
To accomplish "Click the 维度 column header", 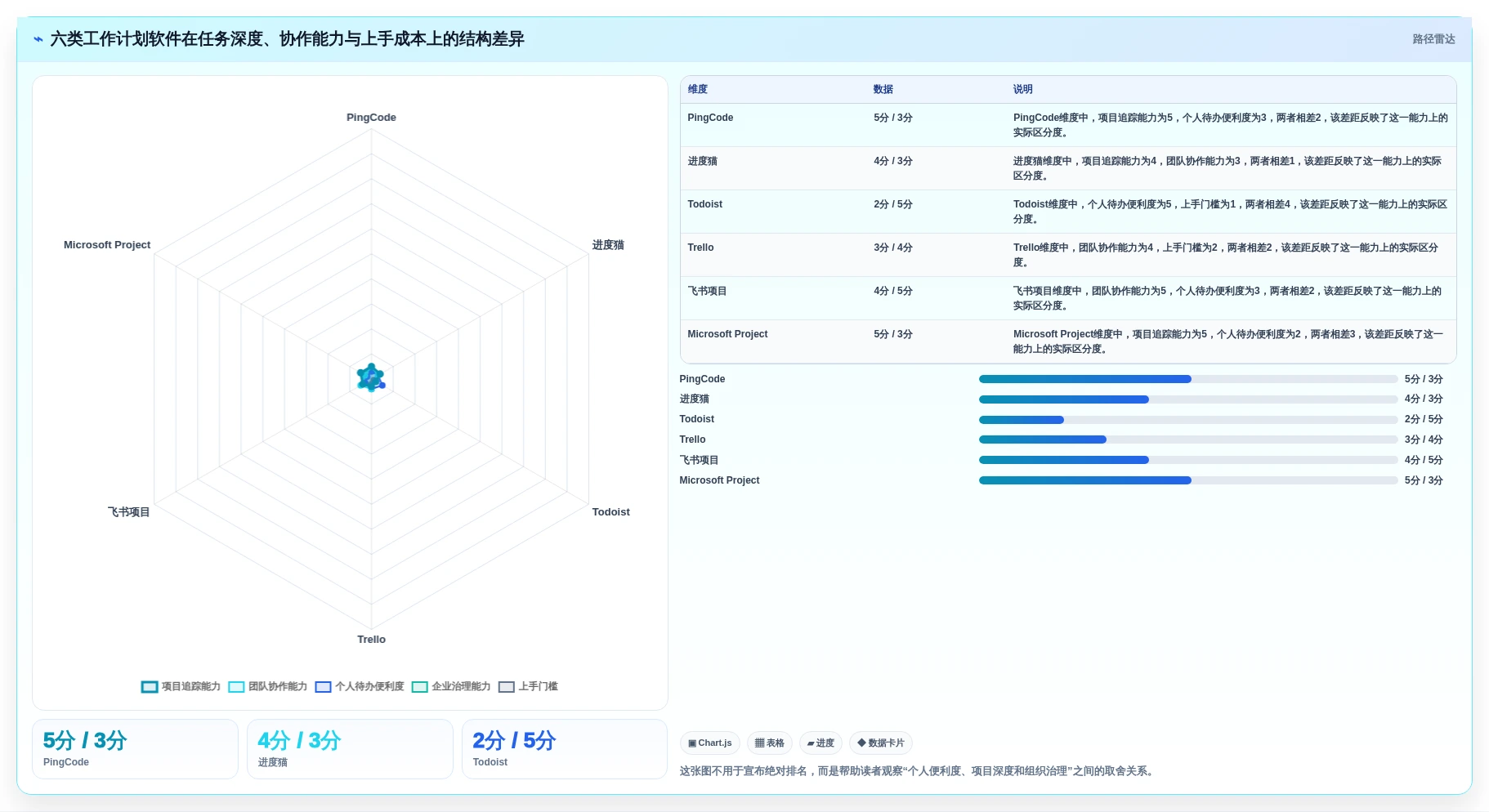I will (x=698, y=90).
